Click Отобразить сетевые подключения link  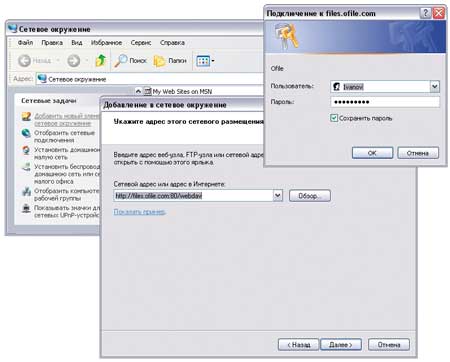click(x=64, y=136)
